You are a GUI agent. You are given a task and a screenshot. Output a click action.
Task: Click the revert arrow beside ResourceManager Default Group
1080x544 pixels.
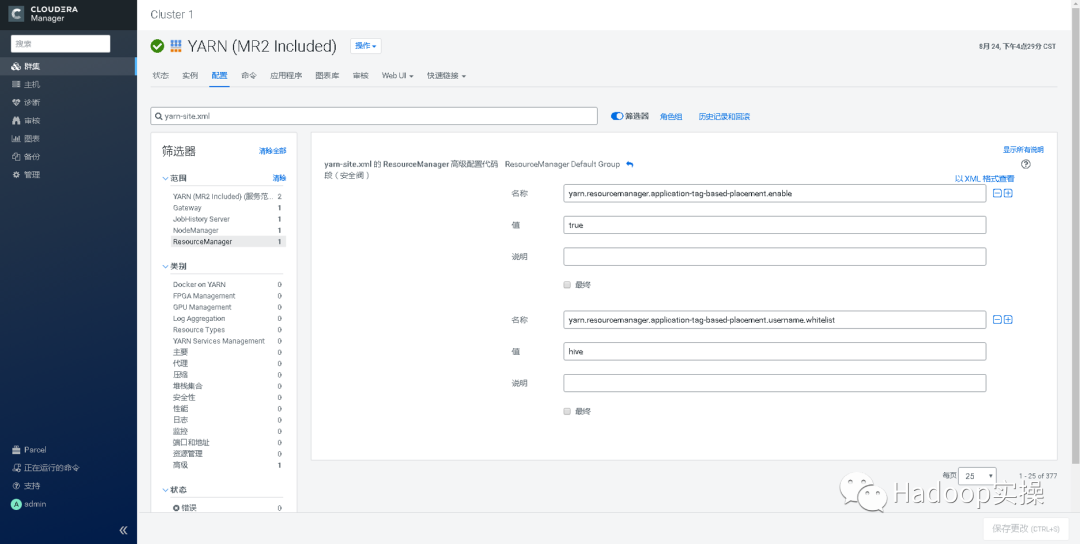(630, 164)
